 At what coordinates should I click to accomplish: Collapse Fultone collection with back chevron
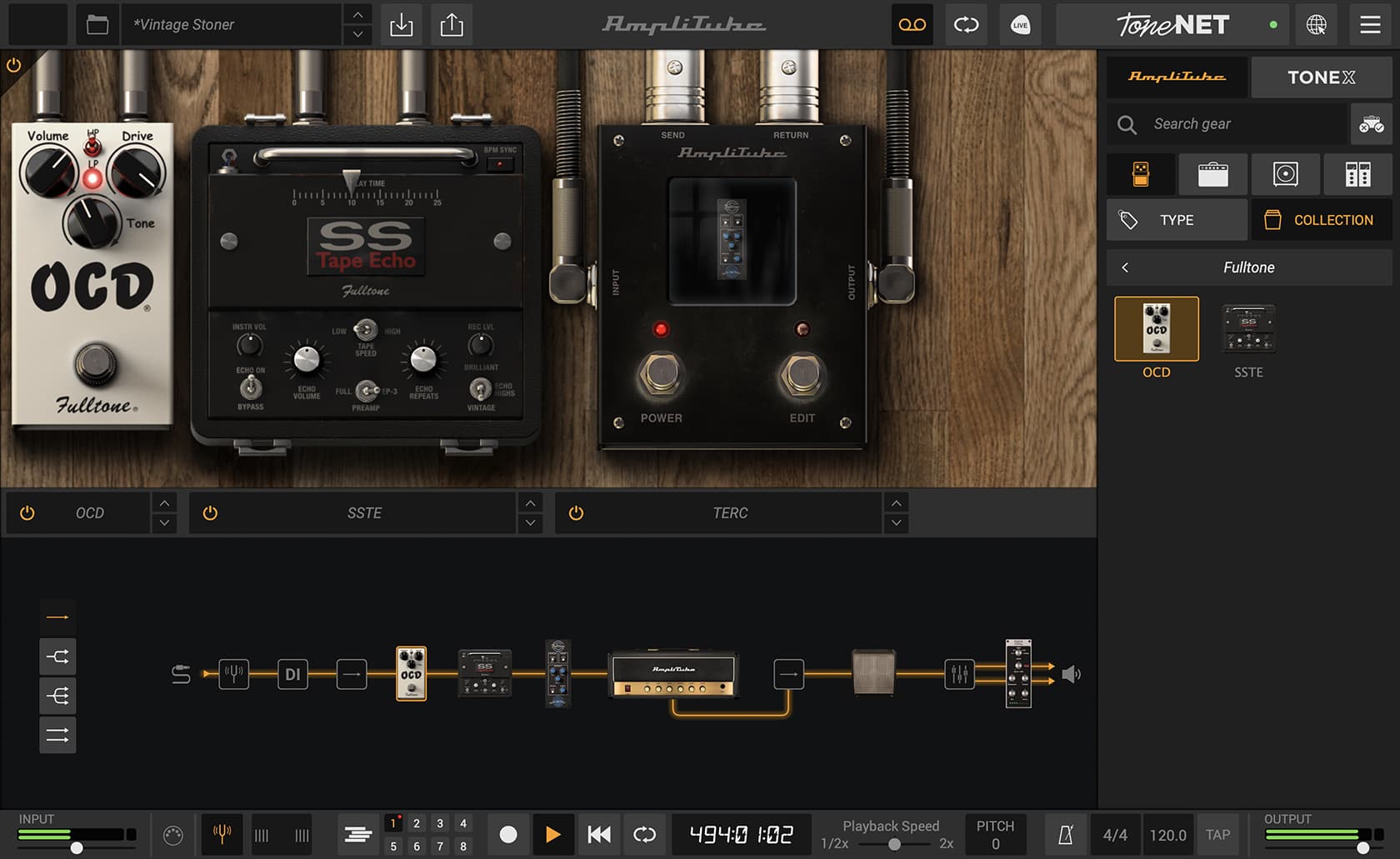(x=1125, y=267)
